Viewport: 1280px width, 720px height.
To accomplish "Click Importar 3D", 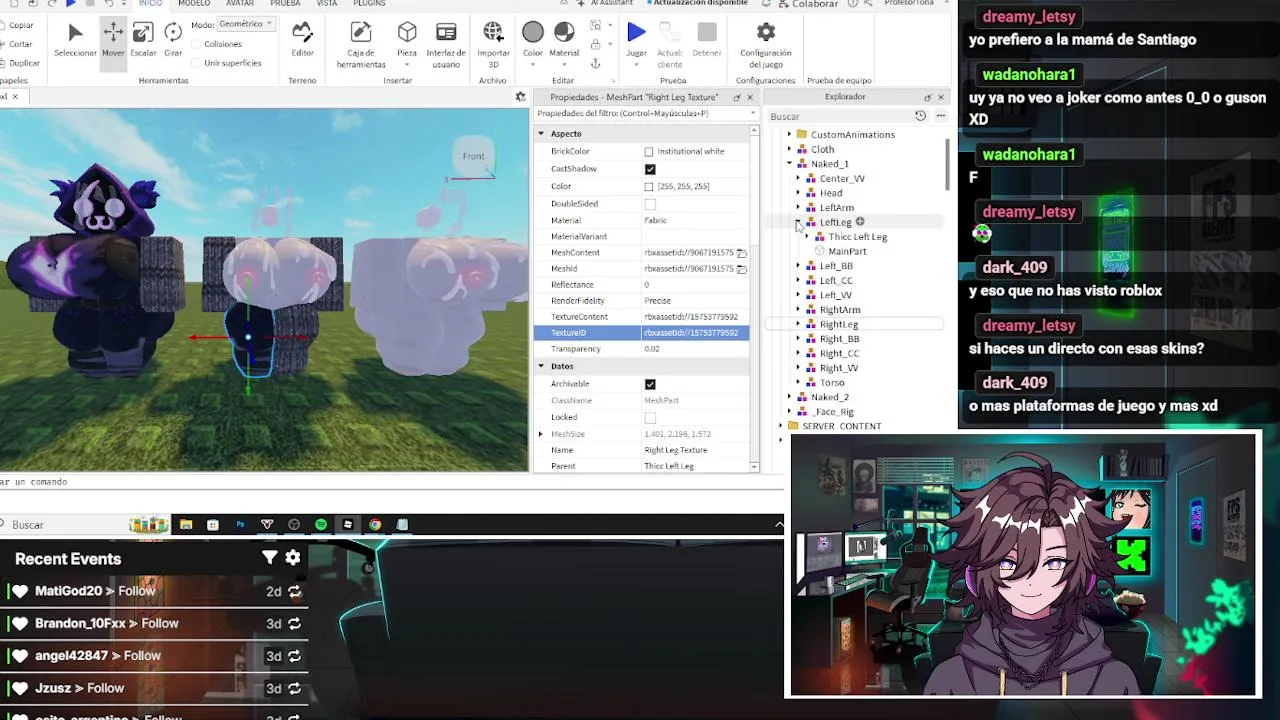I will (x=493, y=45).
